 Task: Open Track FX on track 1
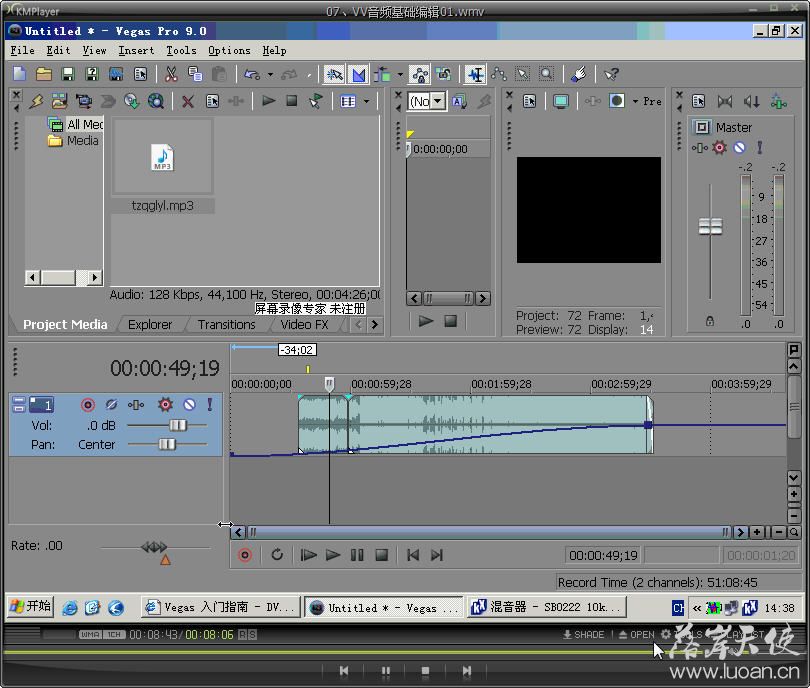click(x=136, y=404)
